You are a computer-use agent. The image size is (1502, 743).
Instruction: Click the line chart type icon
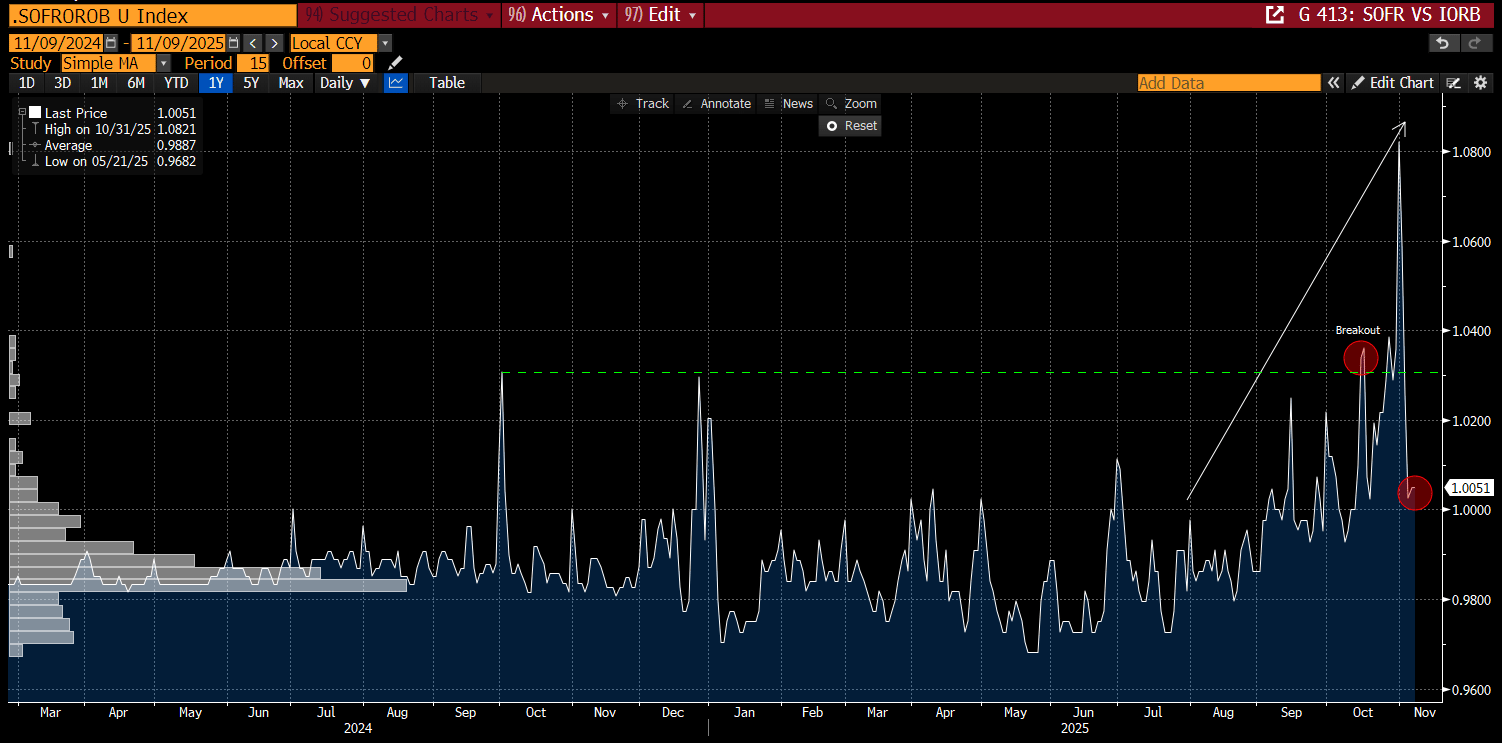[396, 83]
